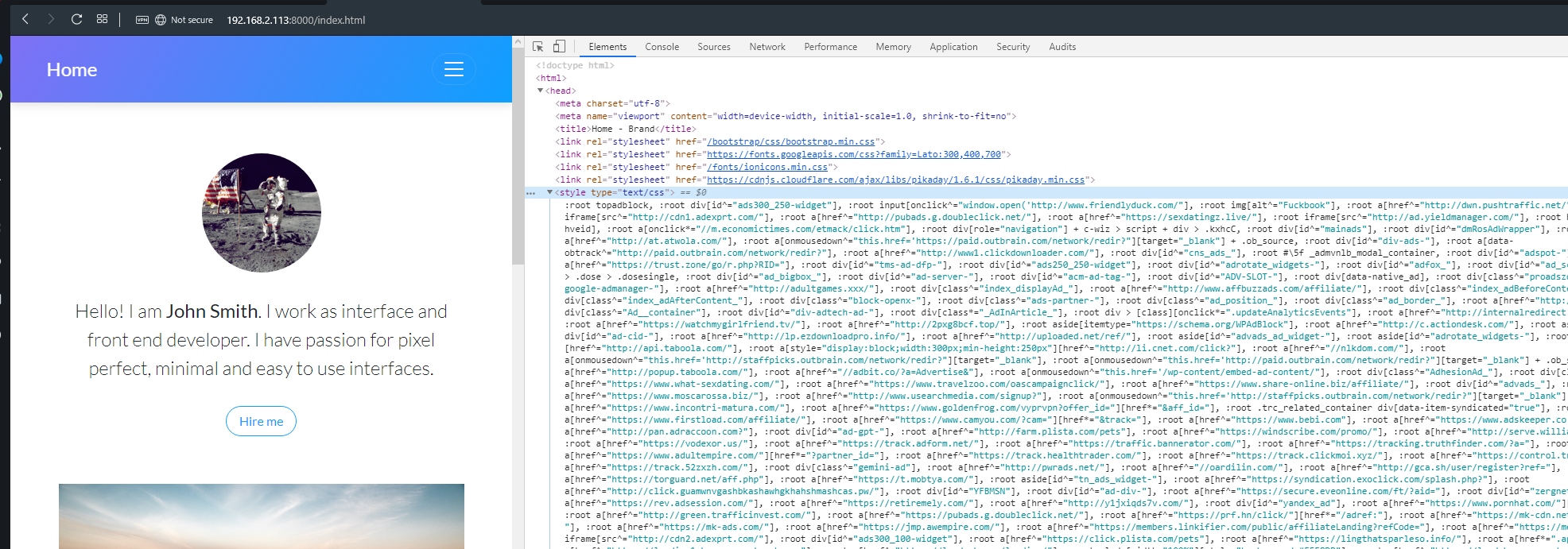1568x549 pixels.
Task: Click the Not secure globe icon
Action: [161, 20]
